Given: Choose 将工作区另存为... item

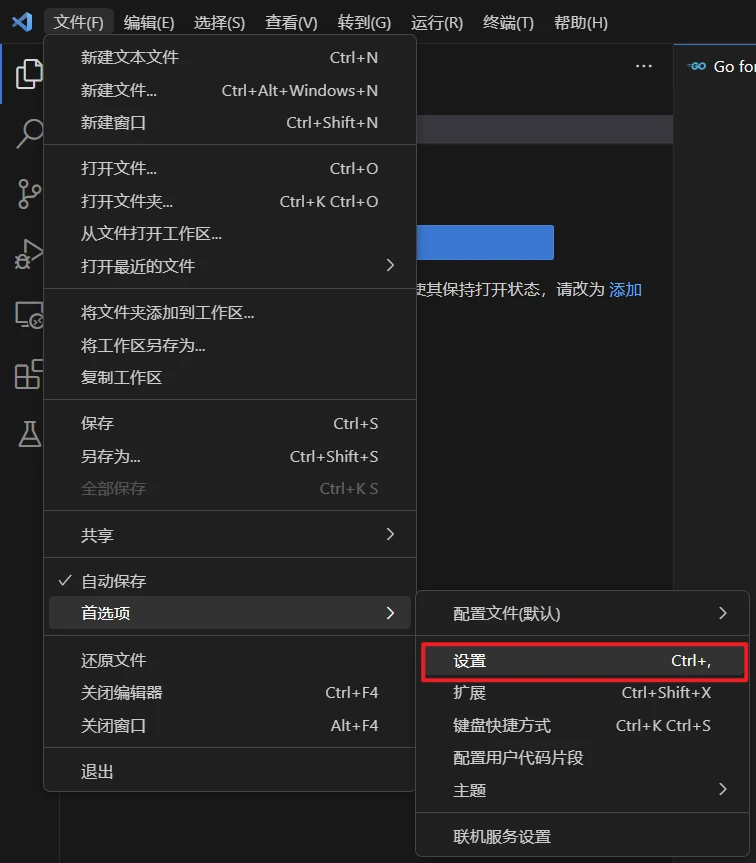Looking at the screenshot, I should click(230, 345).
